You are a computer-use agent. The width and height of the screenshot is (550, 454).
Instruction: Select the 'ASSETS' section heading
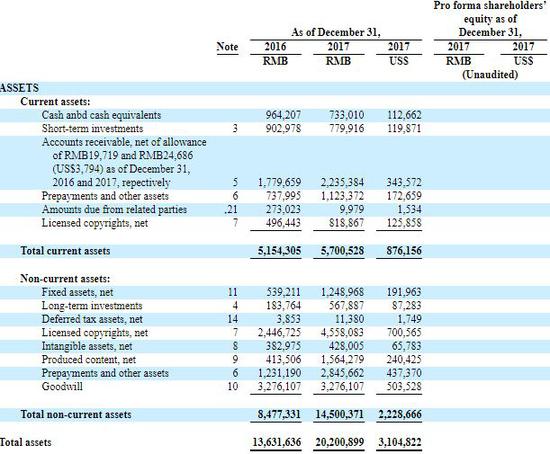point(19,88)
